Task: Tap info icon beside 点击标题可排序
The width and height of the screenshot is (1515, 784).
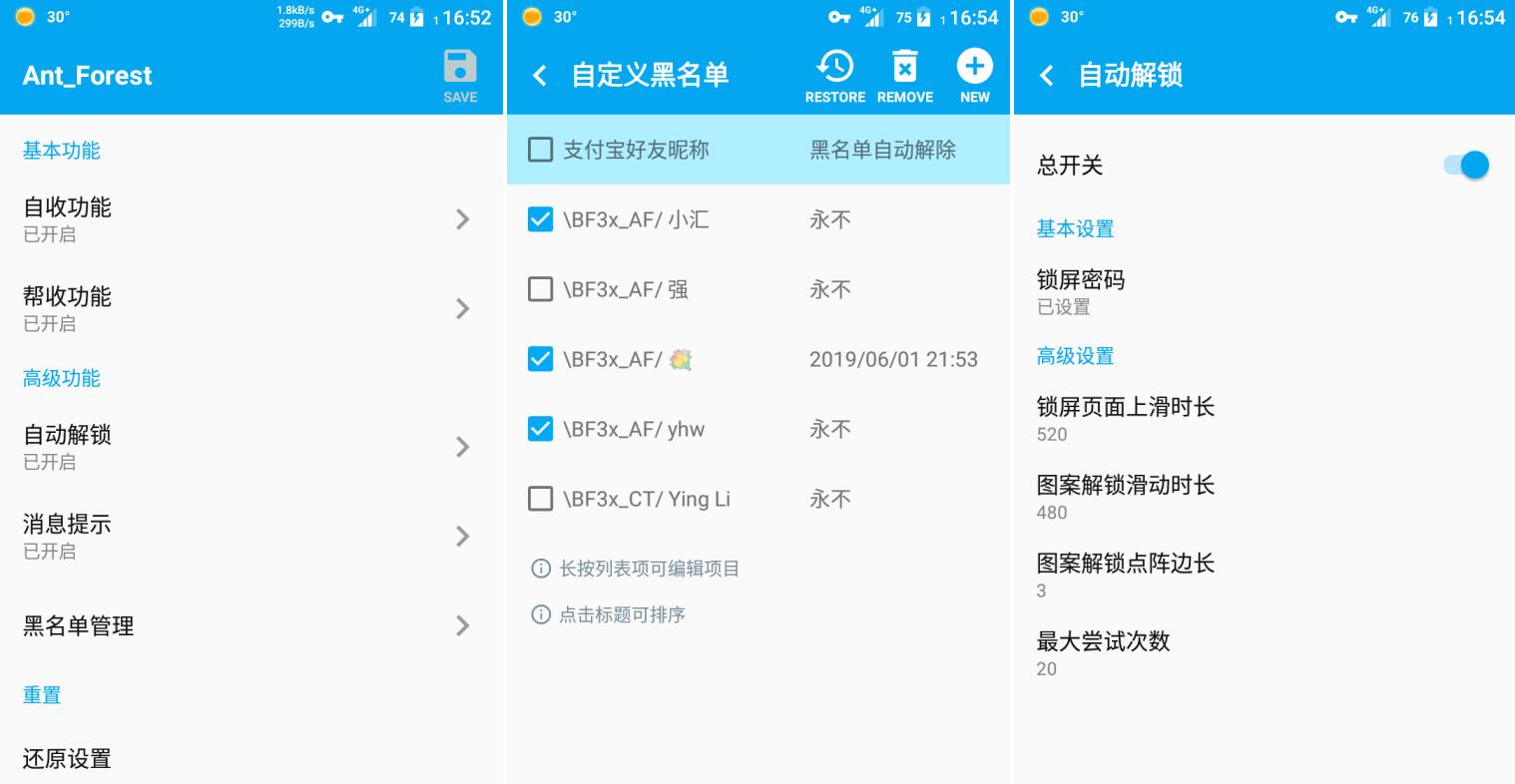Action: pos(541,614)
